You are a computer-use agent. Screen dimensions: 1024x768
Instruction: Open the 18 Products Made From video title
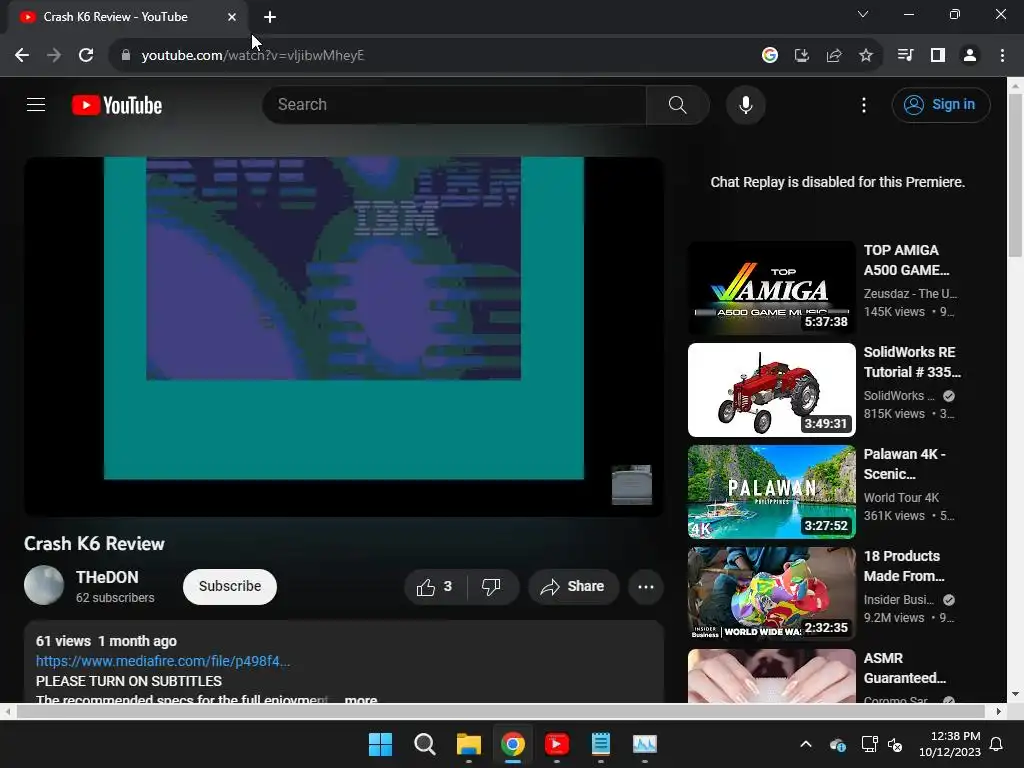point(904,566)
